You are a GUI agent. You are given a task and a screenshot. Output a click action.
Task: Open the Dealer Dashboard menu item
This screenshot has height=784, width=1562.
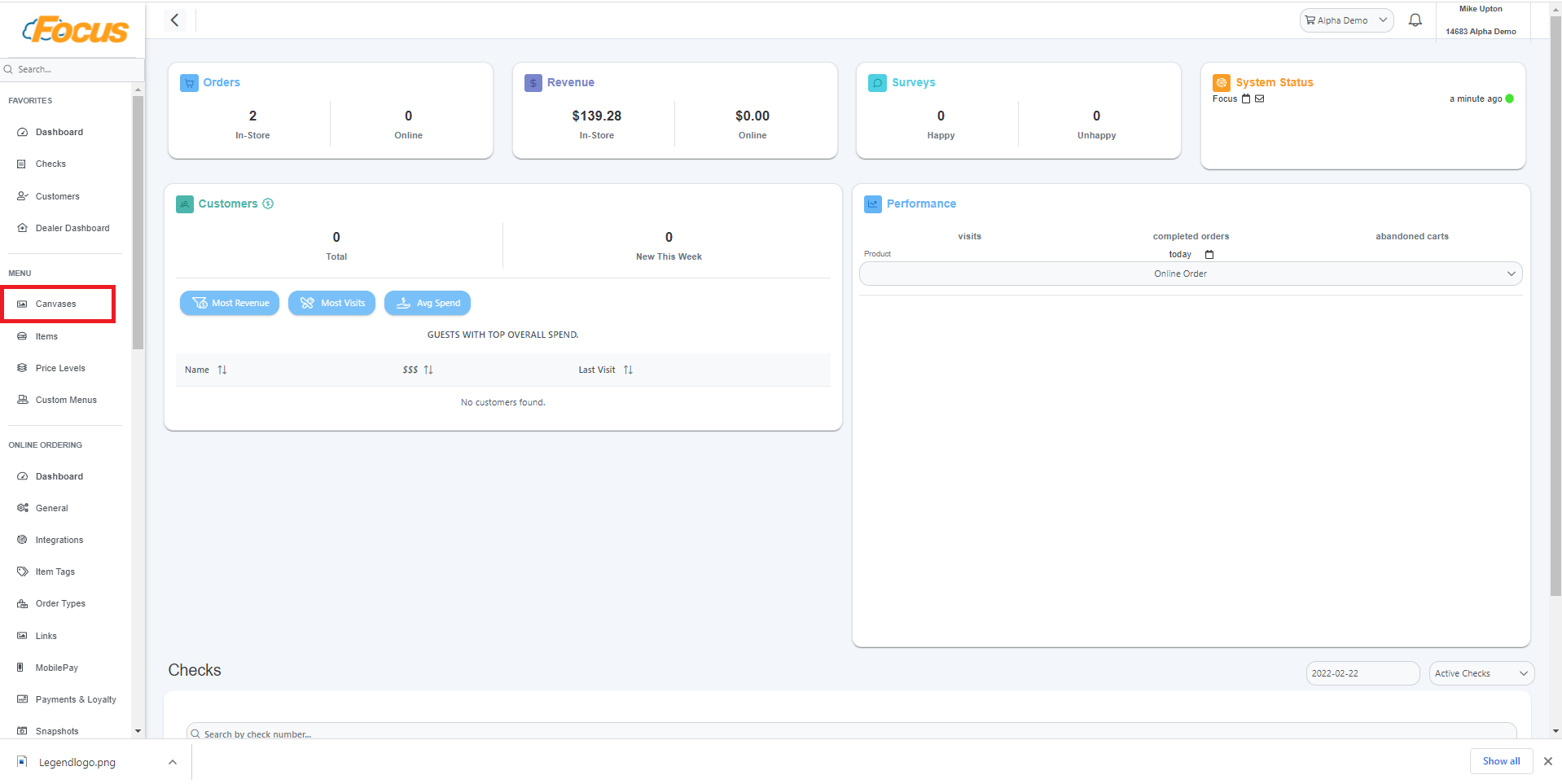tap(72, 228)
